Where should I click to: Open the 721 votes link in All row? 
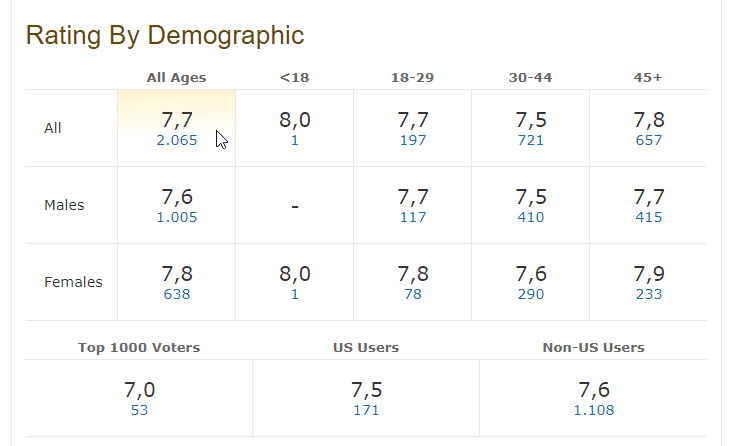531,141
